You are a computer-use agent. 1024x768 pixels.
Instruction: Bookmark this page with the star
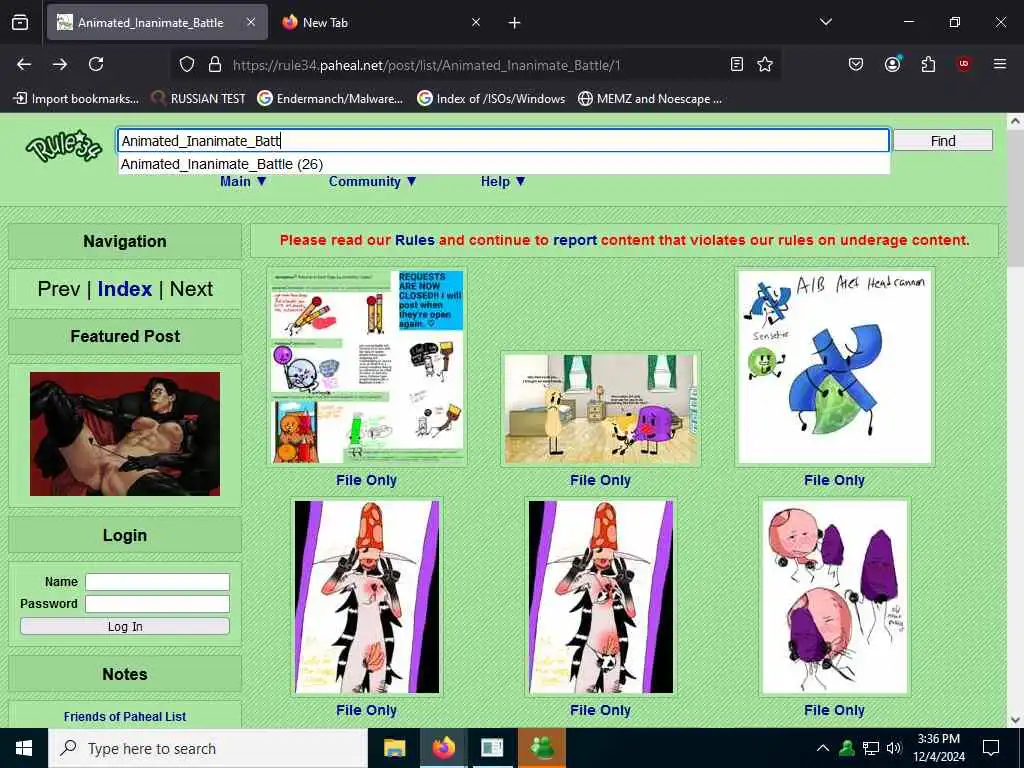(x=765, y=64)
